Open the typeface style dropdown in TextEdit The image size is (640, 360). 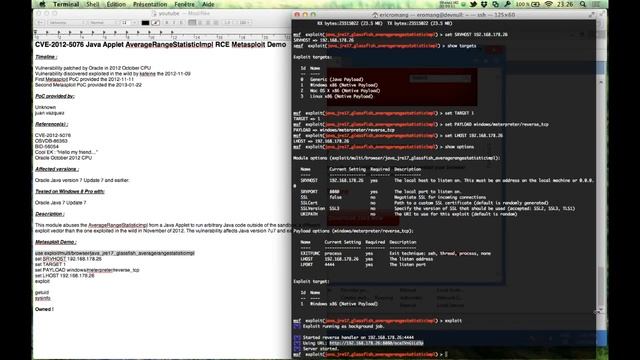pyautogui.click(x=102, y=23)
